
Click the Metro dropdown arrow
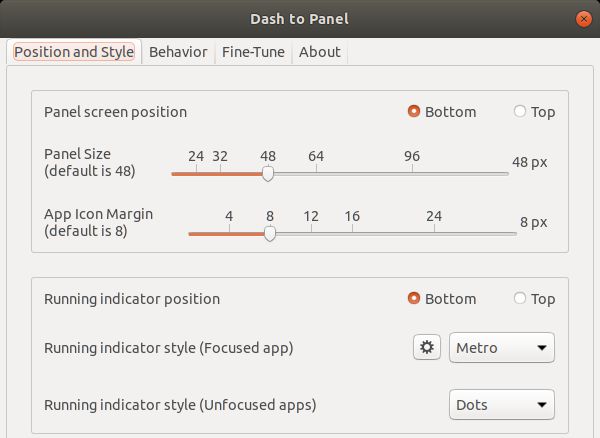541,348
